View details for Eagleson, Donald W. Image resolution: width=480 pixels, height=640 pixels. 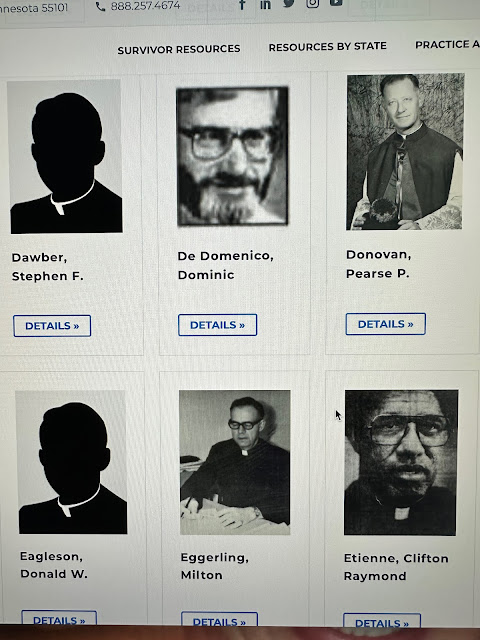pos(59,618)
